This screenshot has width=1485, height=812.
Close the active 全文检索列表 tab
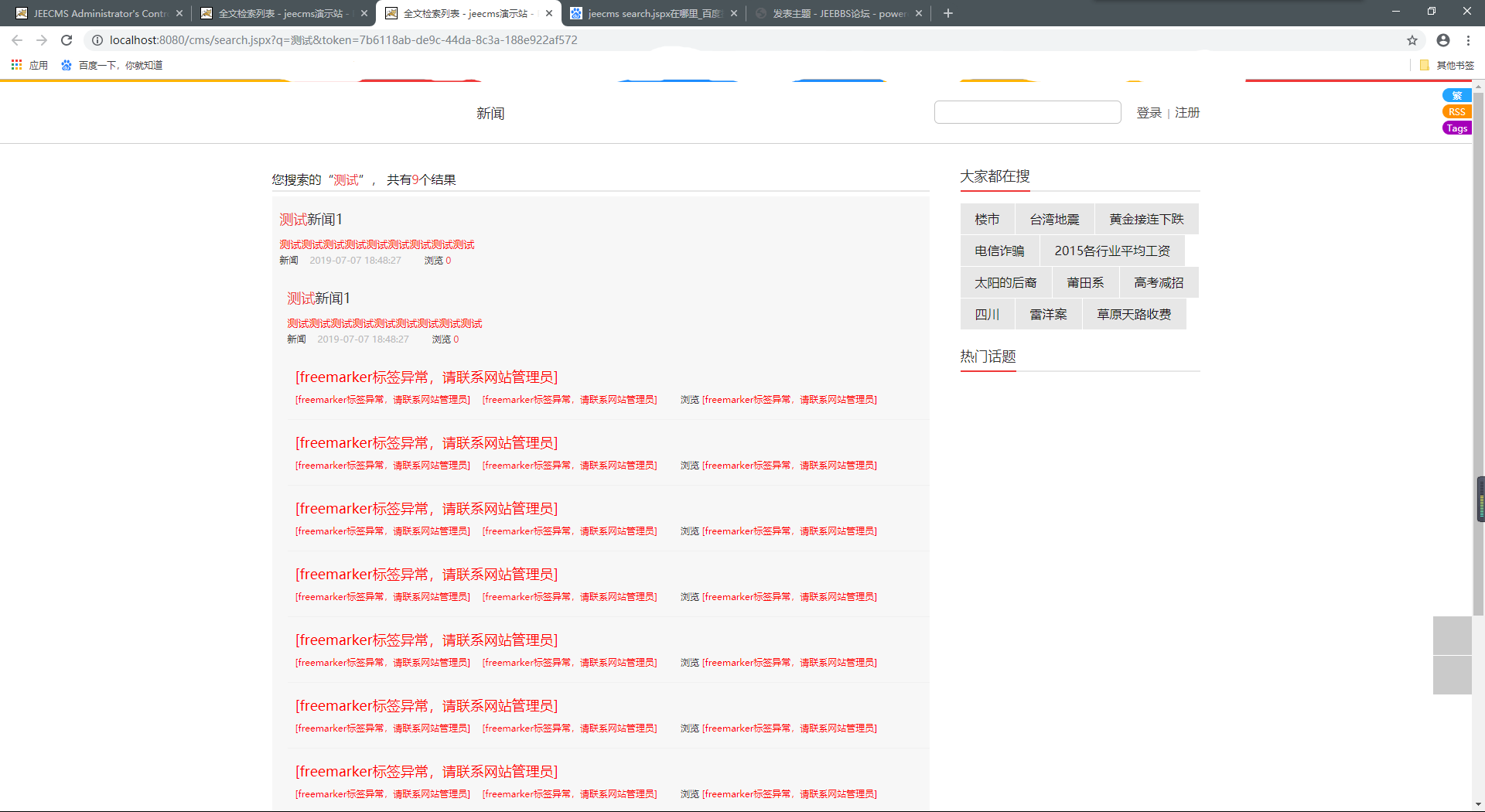click(549, 13)
